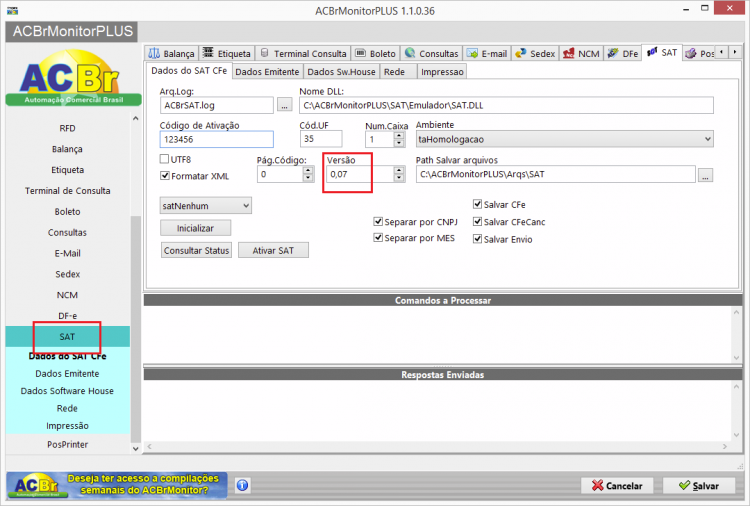Browse for the Arq.Log file

(285, 106)
